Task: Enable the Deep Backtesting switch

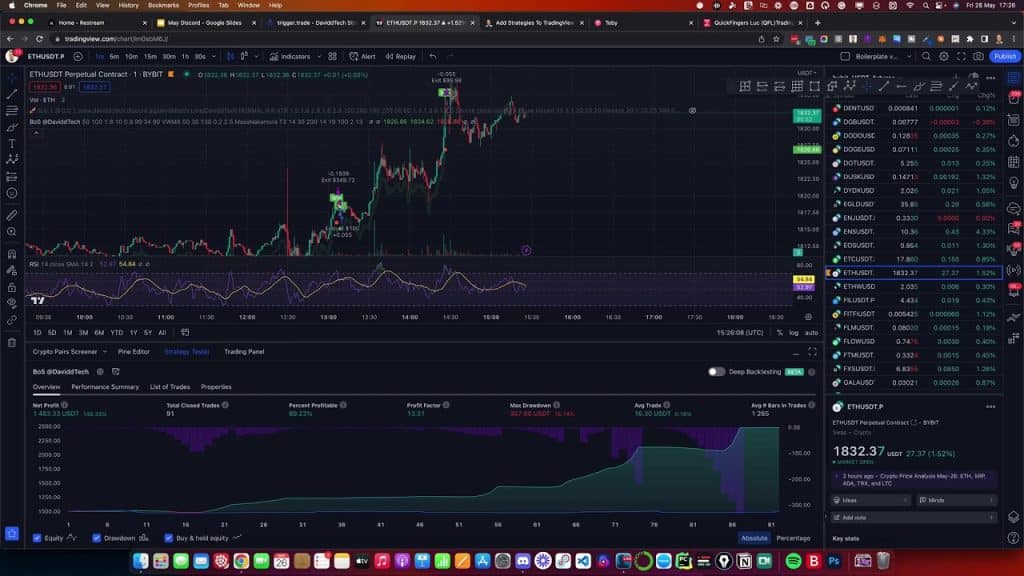Action: (x=716, y=371)
